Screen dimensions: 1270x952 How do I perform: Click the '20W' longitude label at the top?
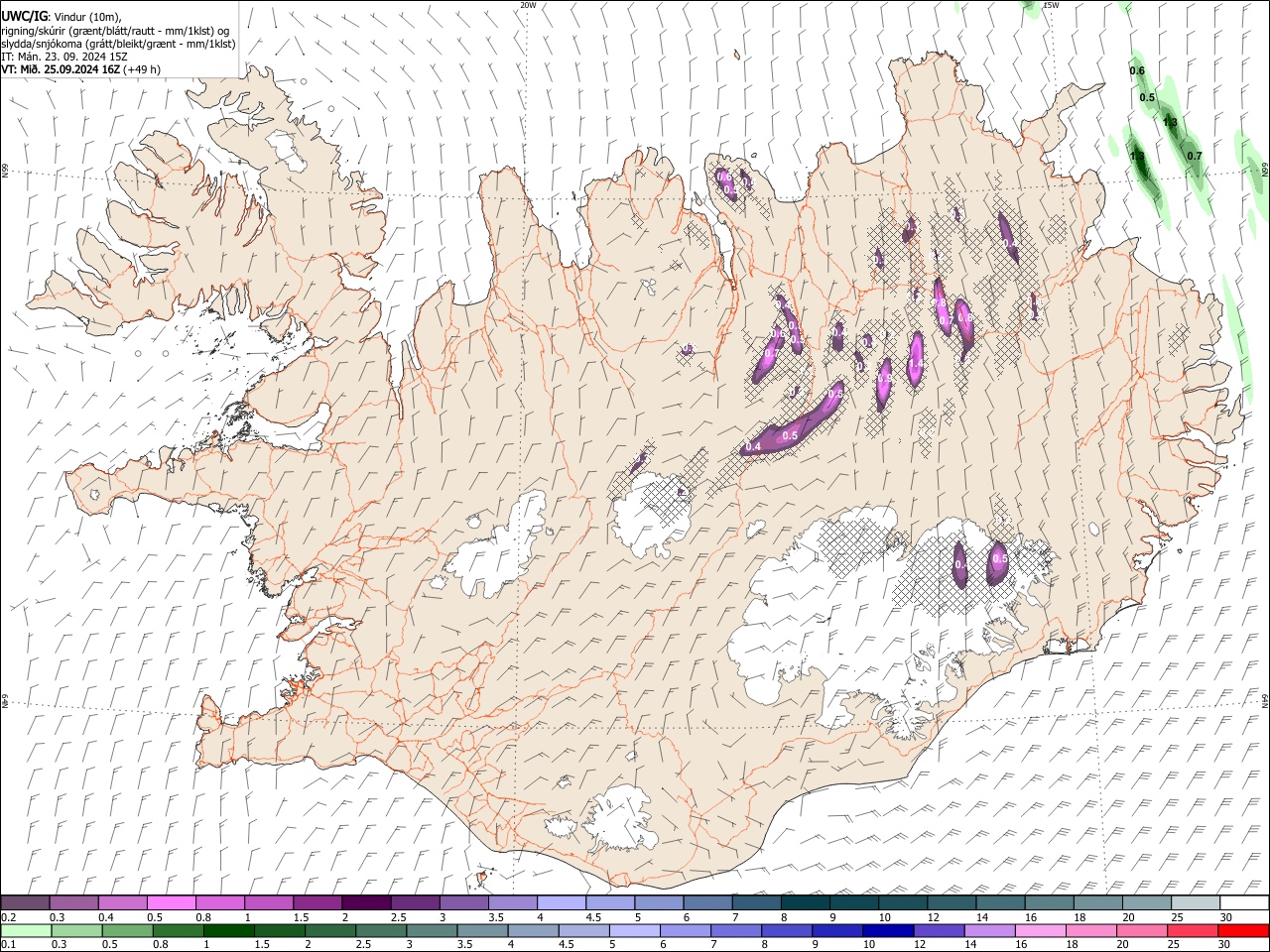pyautogui.click(x=528, y=5)
